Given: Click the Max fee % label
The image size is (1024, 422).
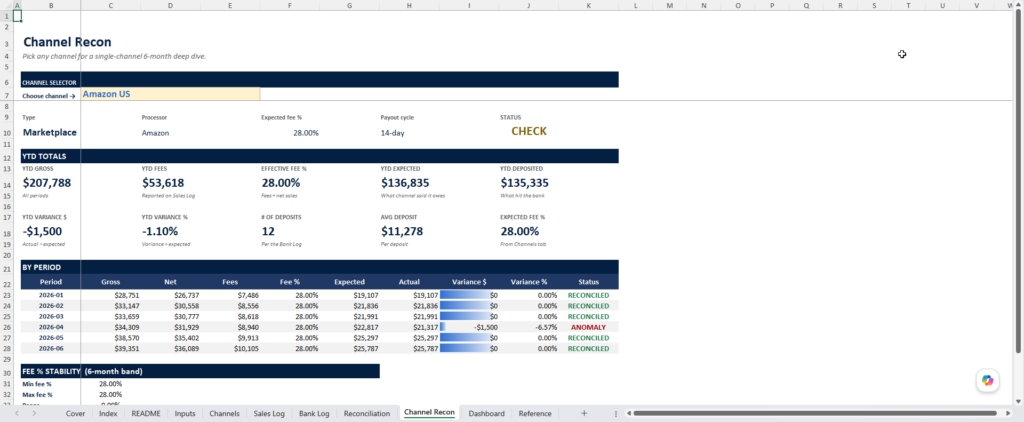Looking at the screenshot, I should point(37,395).
